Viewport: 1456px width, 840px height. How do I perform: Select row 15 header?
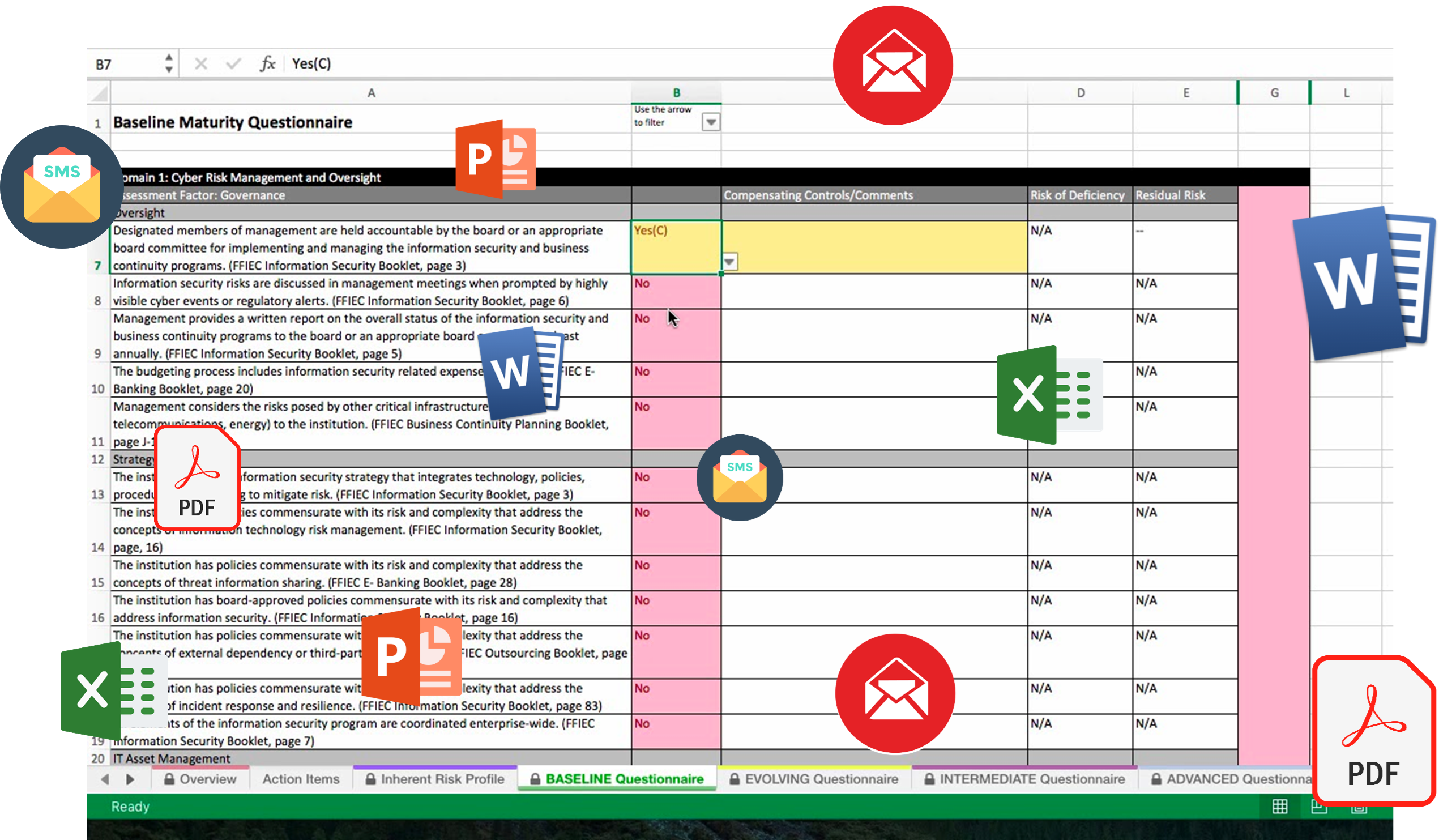[98, 573]
